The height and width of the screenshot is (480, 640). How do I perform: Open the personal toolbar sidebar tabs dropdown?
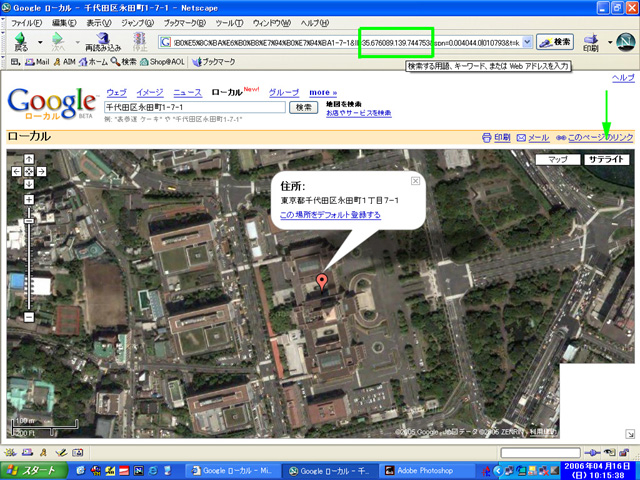15,62
